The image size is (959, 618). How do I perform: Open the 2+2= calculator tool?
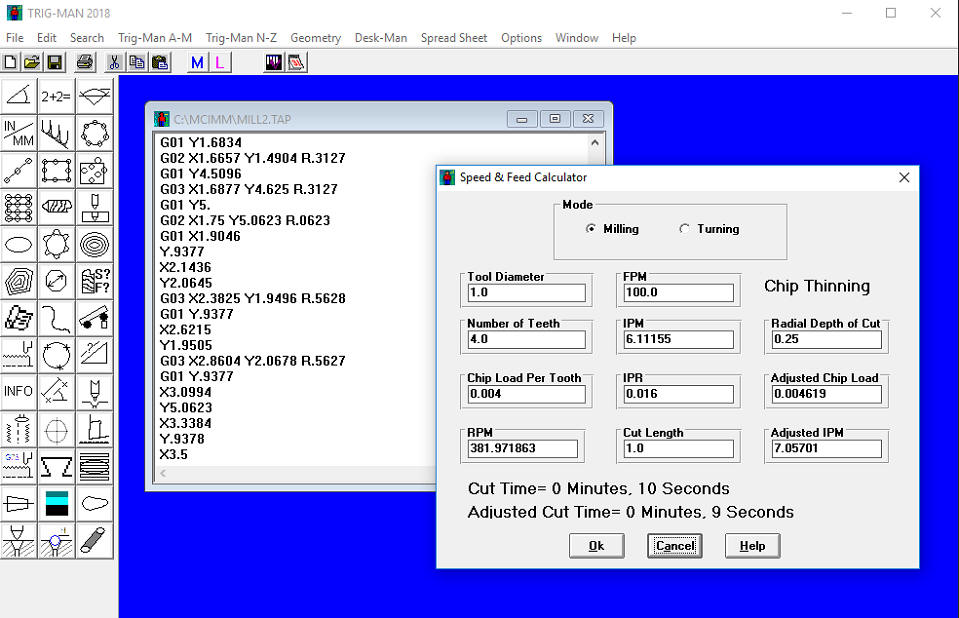pyautogui.click(x=56, y=96)
